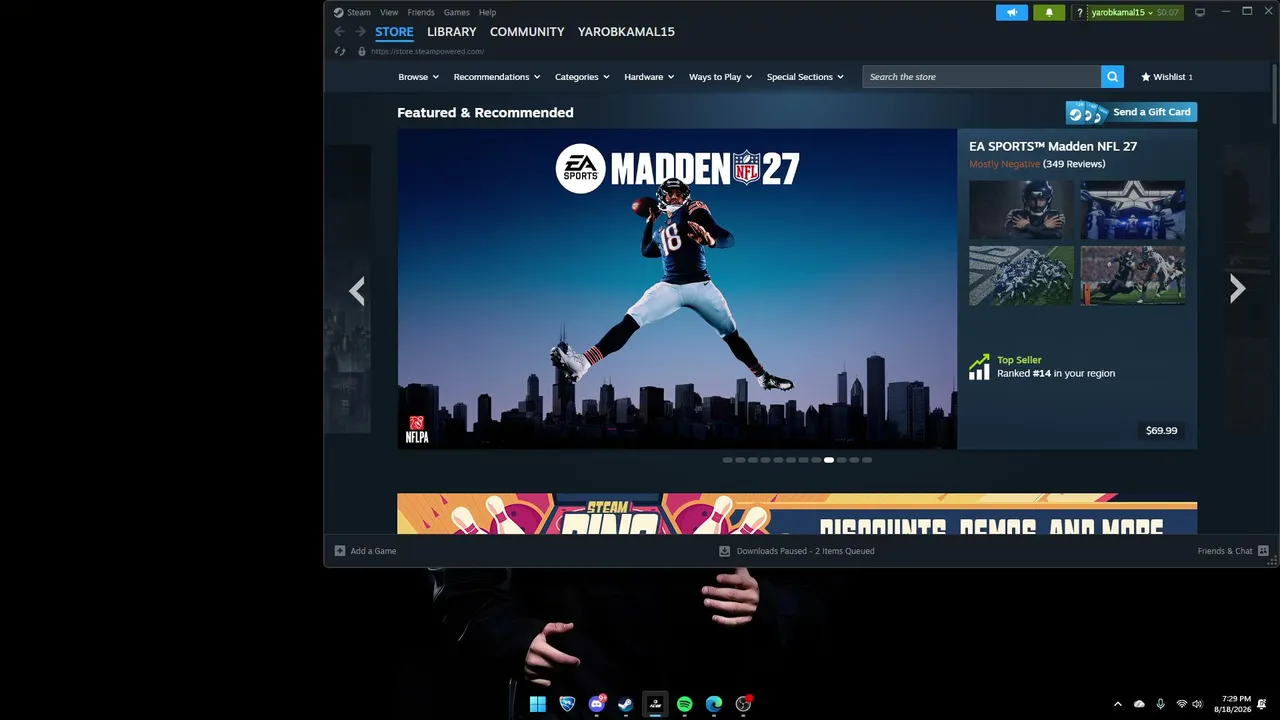Click the $69.99 price tag
The height and width of the screenshot is (720, 1280).
(1161, 431)
